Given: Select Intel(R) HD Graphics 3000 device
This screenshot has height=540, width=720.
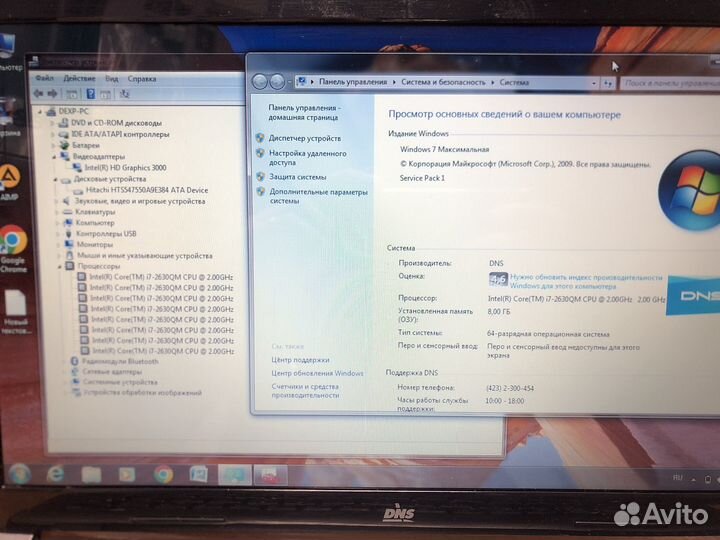Looking at the screenshot, I should [125, 168].
